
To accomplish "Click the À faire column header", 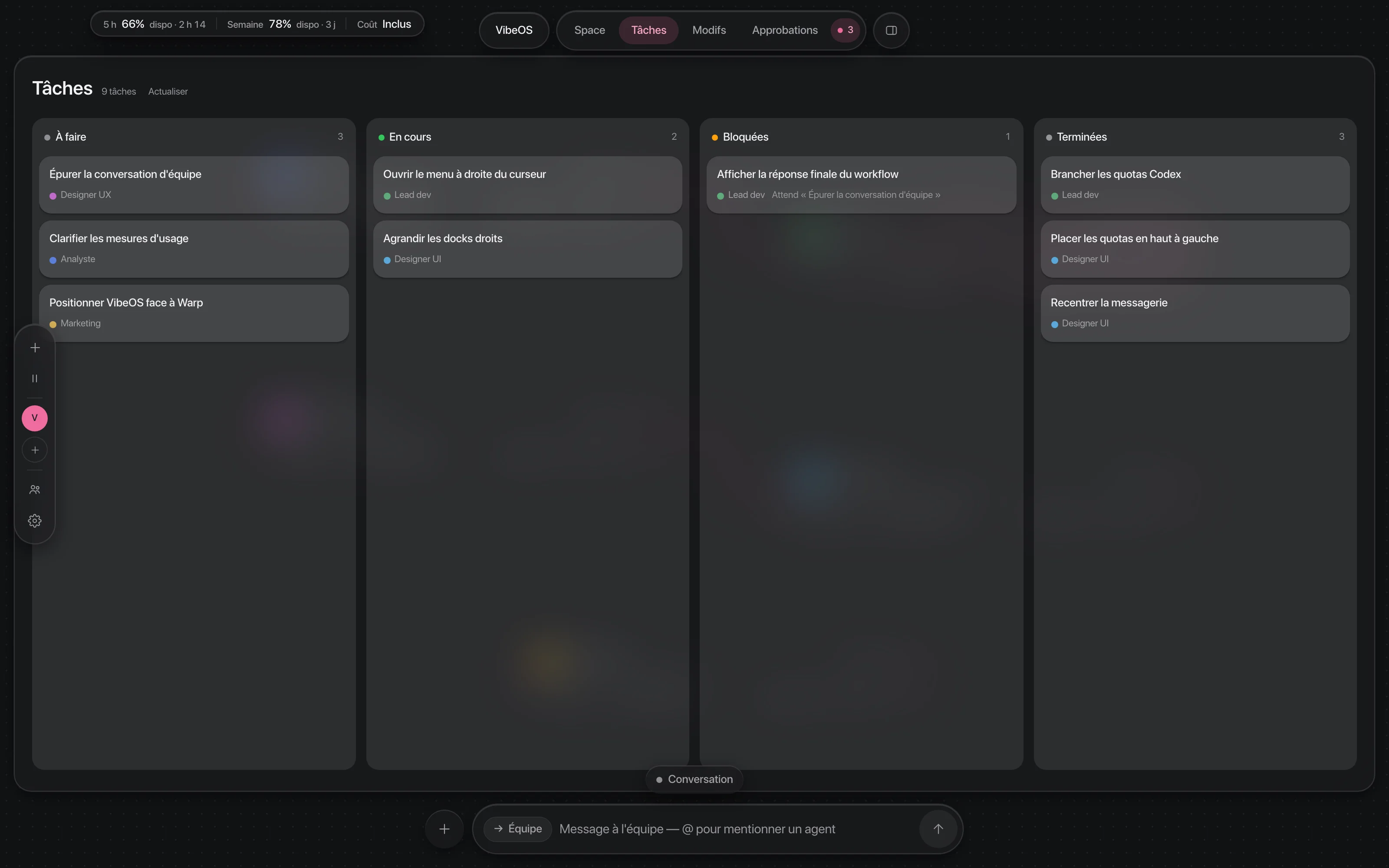I will pyautogui.click(x=194, y=137).
